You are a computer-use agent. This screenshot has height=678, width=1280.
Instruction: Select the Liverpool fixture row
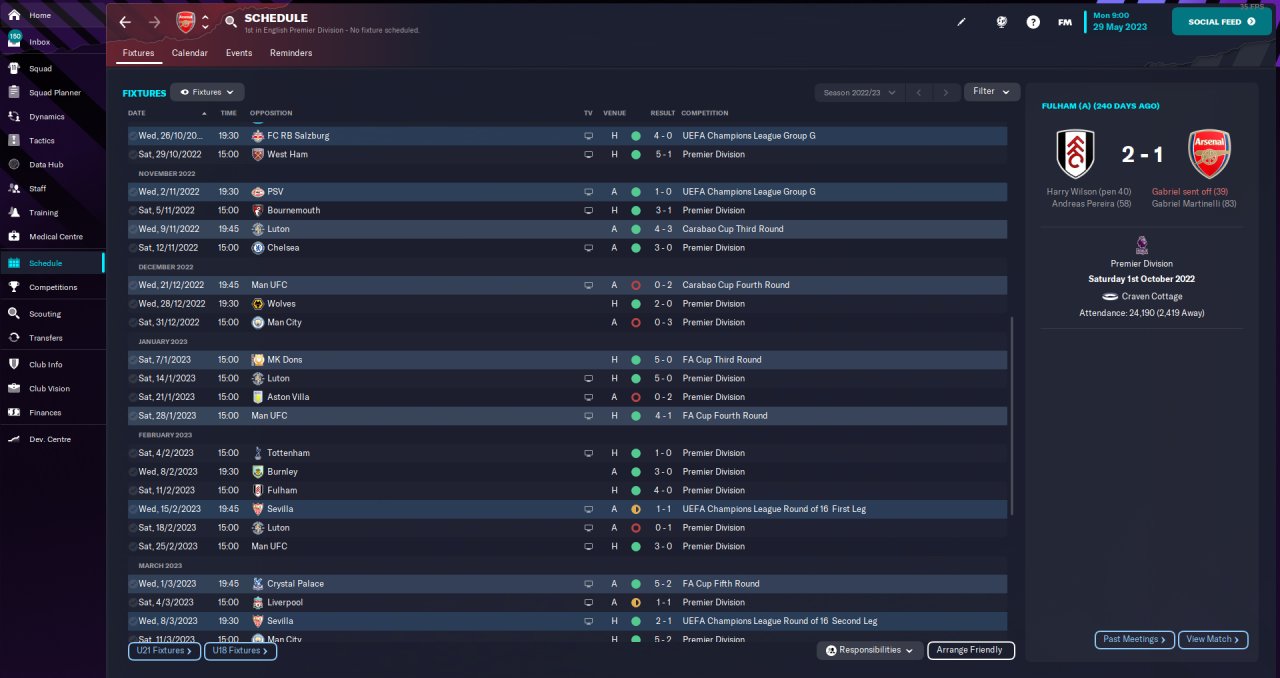pos(567,603)
